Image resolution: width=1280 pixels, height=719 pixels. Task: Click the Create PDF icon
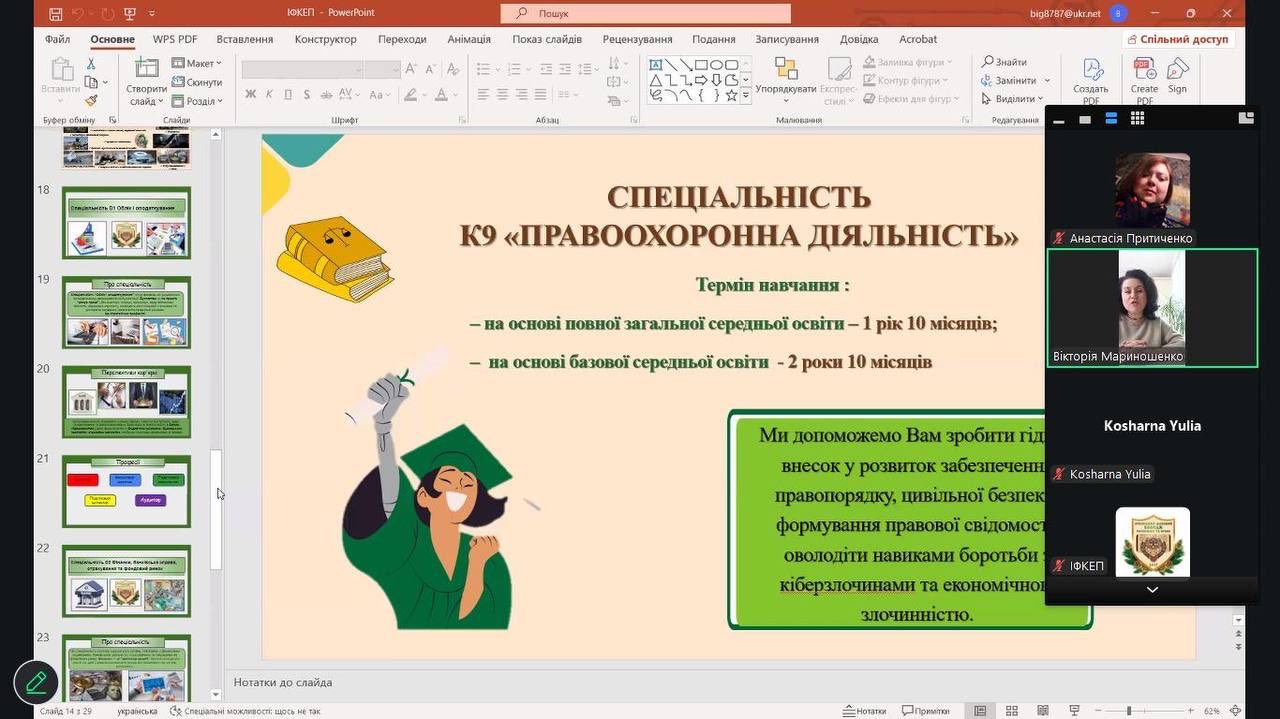[1145, 69]
